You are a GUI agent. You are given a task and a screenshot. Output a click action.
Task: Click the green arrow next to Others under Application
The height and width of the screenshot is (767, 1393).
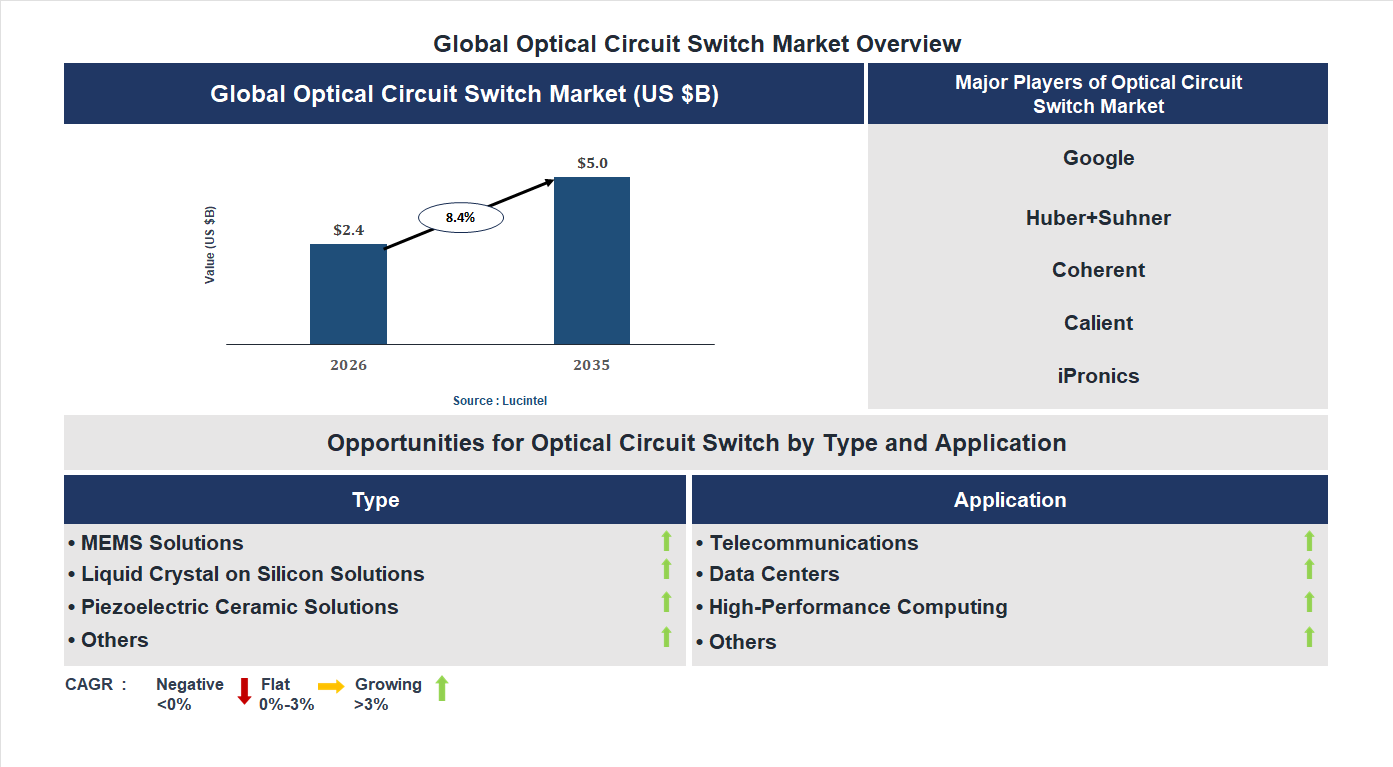pyautogui.click(x=1309, y=634)
